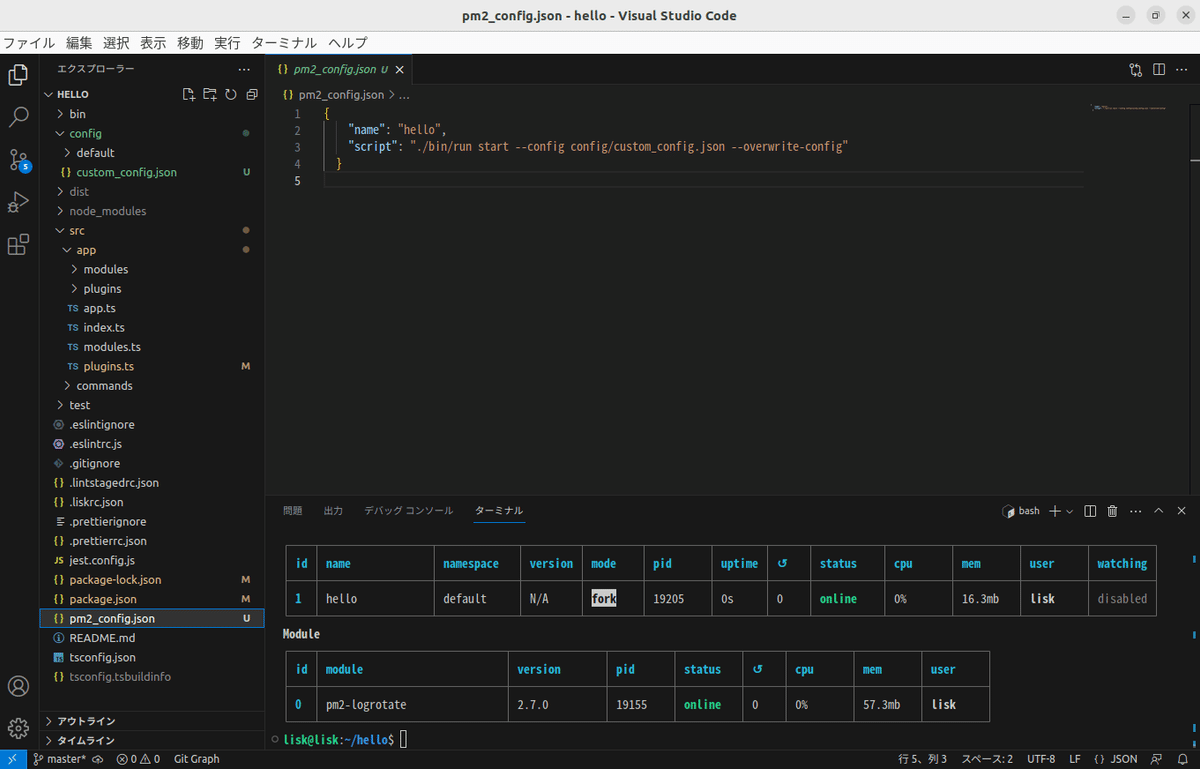Change end of line sequence LF
1200x769 pixels.
point(1074,759)
